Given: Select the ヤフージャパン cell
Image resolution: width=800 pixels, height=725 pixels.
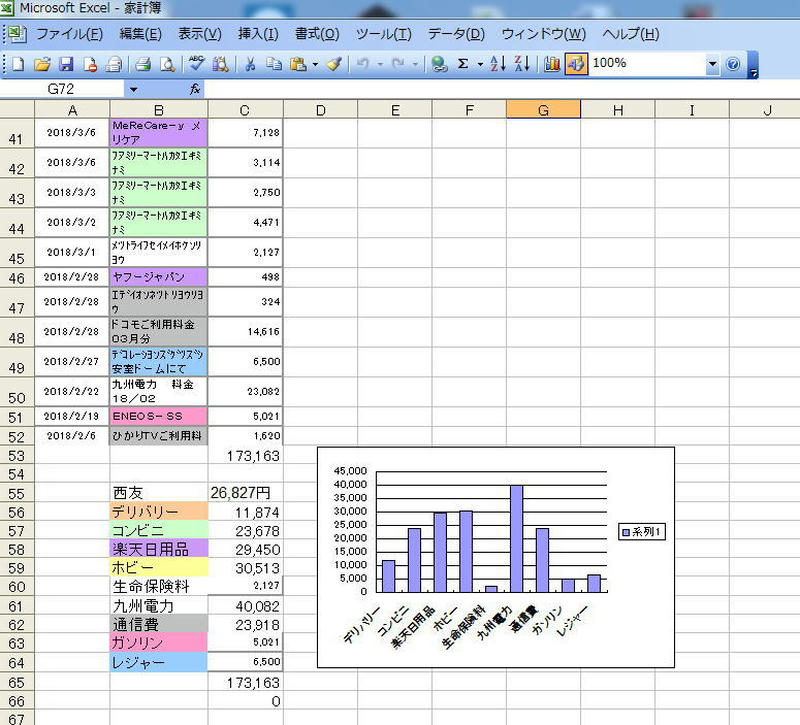Looking at the screenshot, I should point(159,277).
